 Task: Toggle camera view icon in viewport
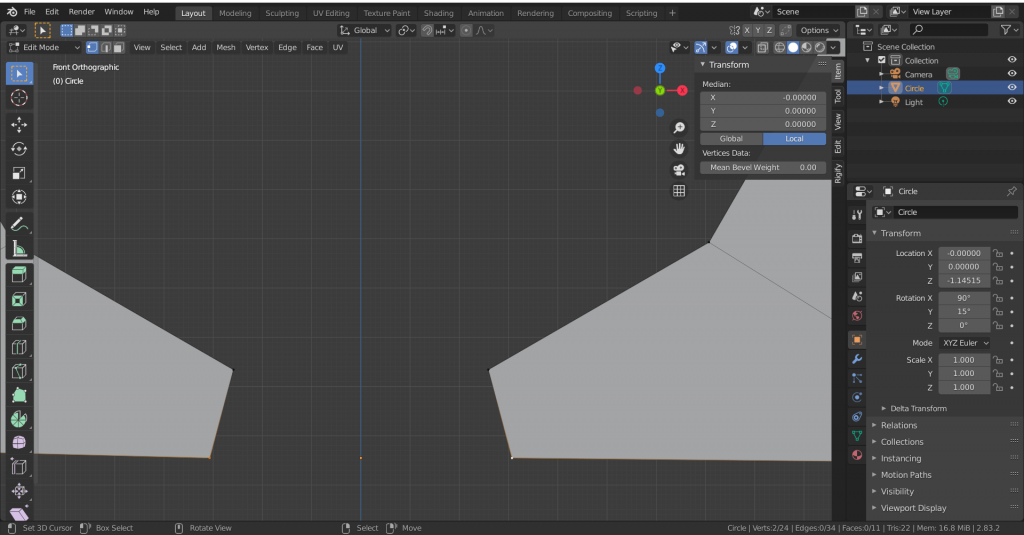point(679,170)
